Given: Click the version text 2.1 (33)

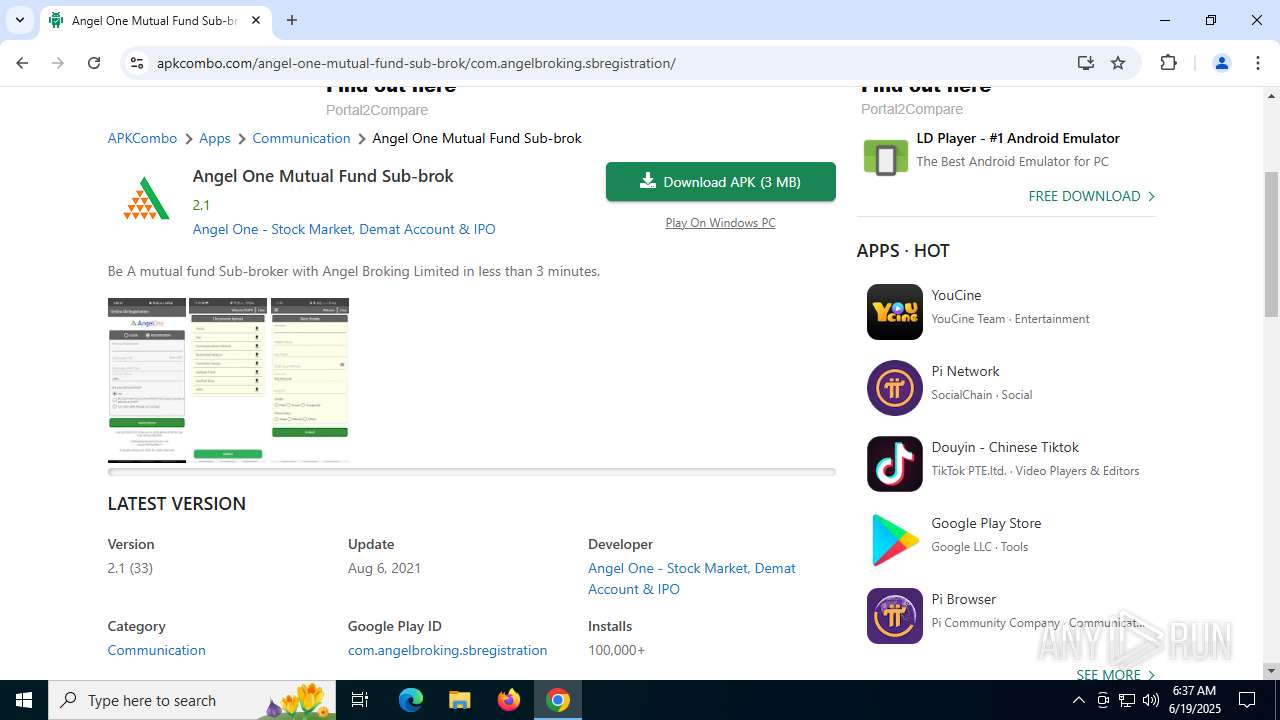Looking at the screenshot, I should [130, 568].
